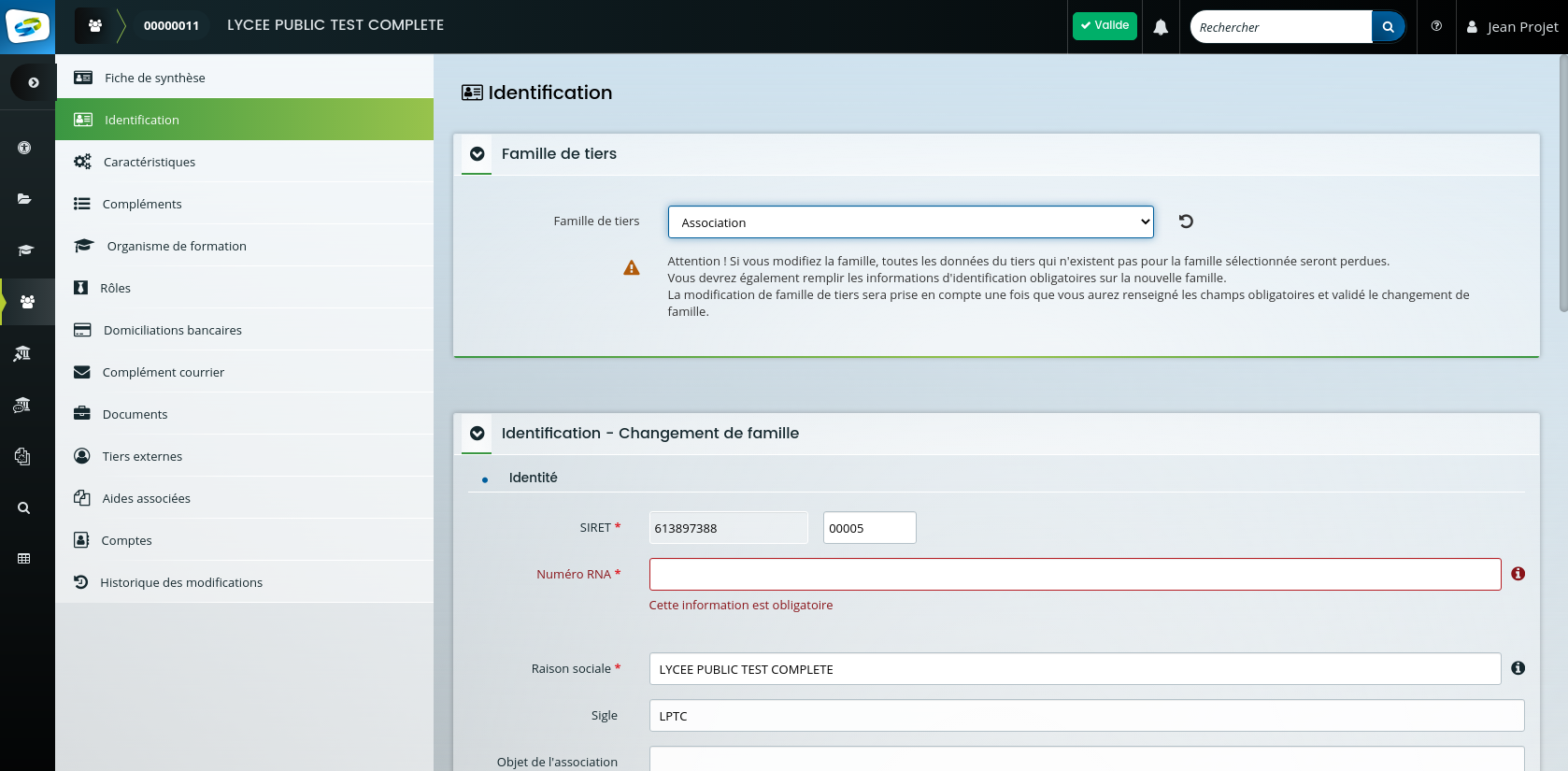This screenshot has height=771, width=1568.
Task: Click the SIRET field containing 613897388
Action: pos(728,528)
